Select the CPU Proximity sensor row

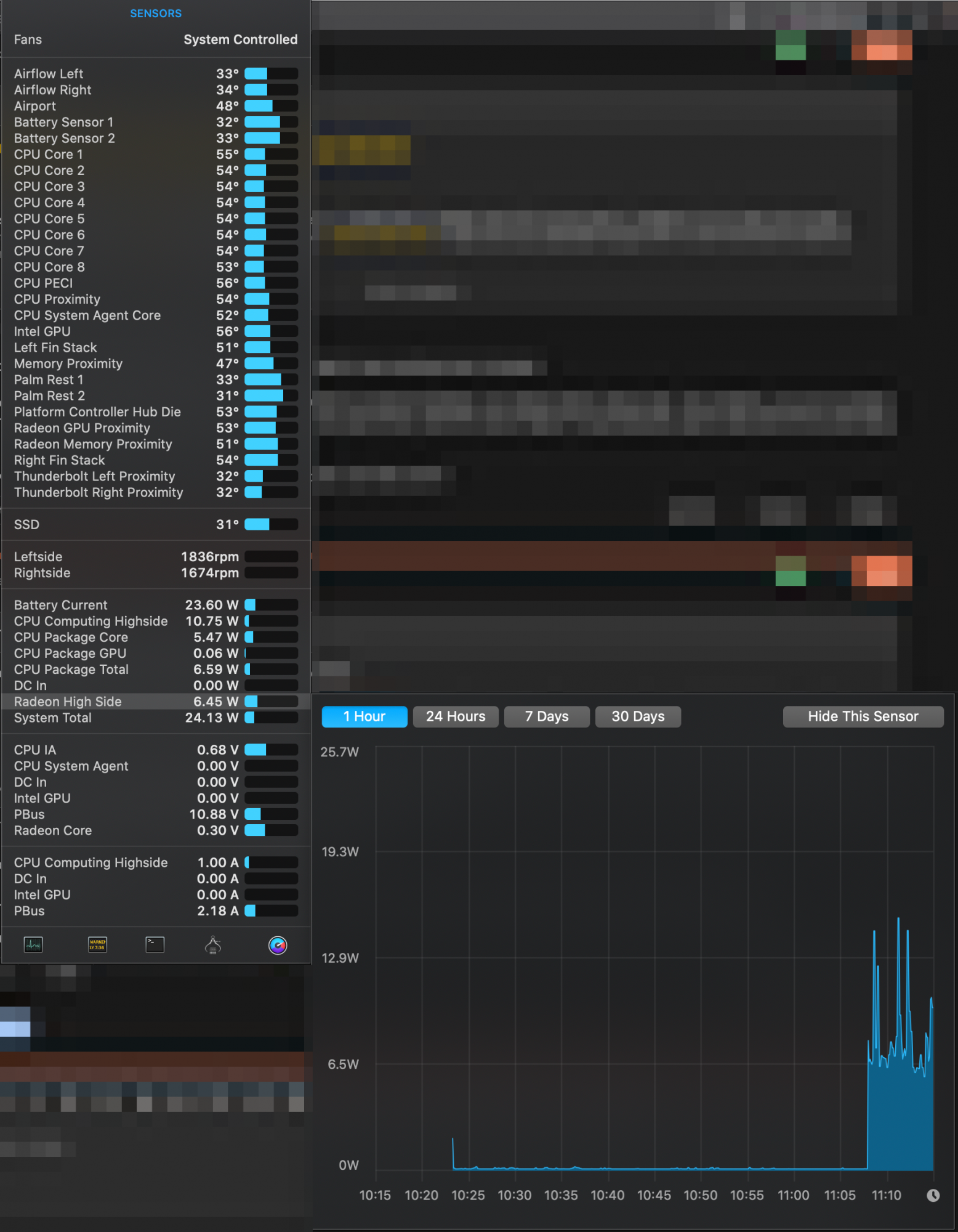tap(156, 299)
